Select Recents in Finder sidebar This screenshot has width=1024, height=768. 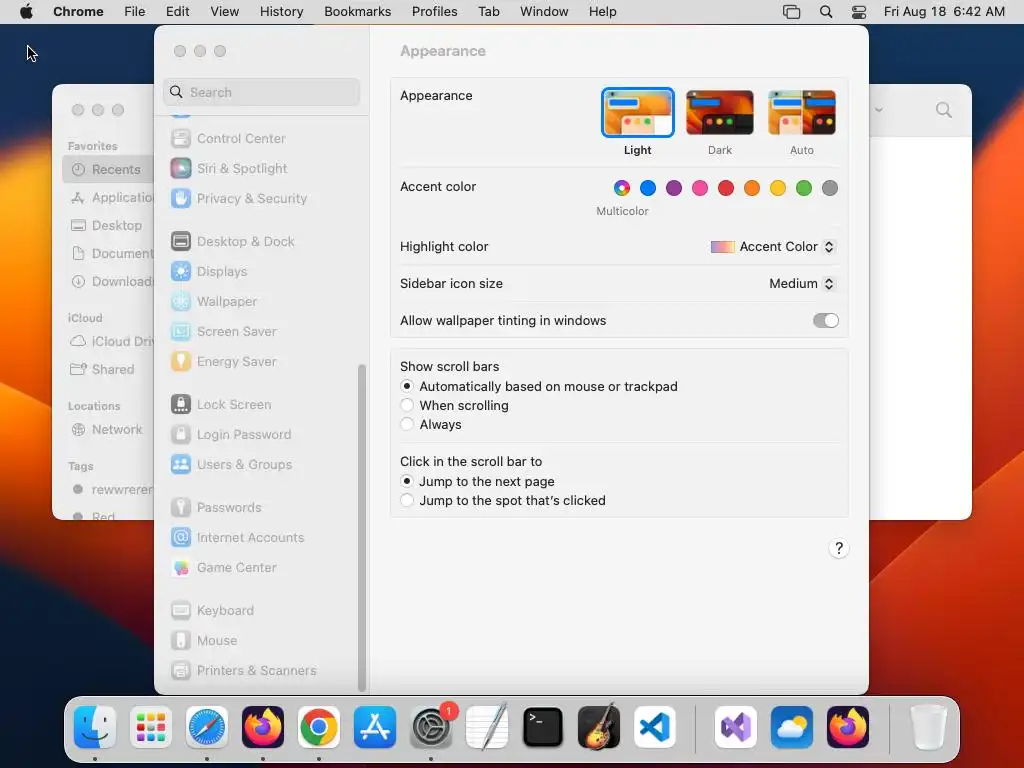108,170
